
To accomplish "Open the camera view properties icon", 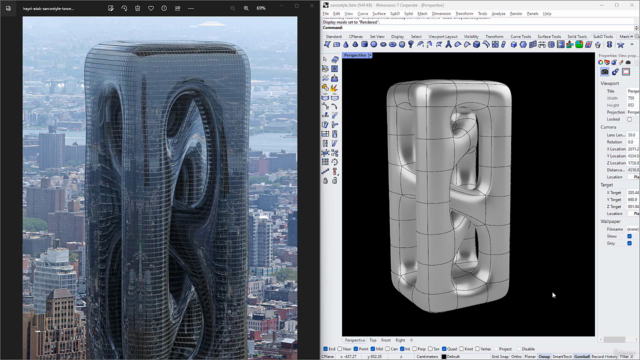I will click(604, 72).
